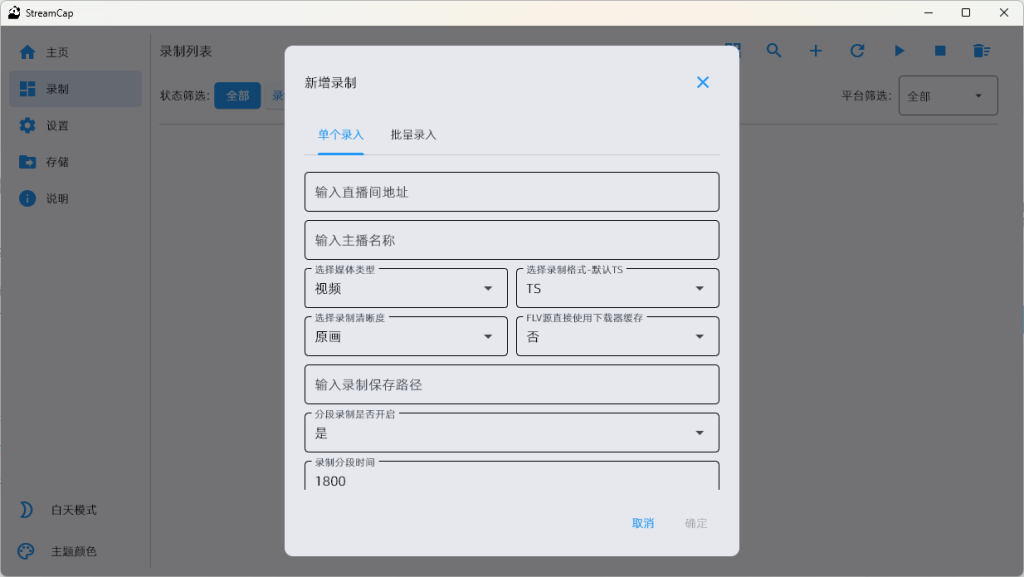This screenshot has width=1024, height=577.
Task: Click the 输入直播间地址 input field
Action: pos(511,191)
